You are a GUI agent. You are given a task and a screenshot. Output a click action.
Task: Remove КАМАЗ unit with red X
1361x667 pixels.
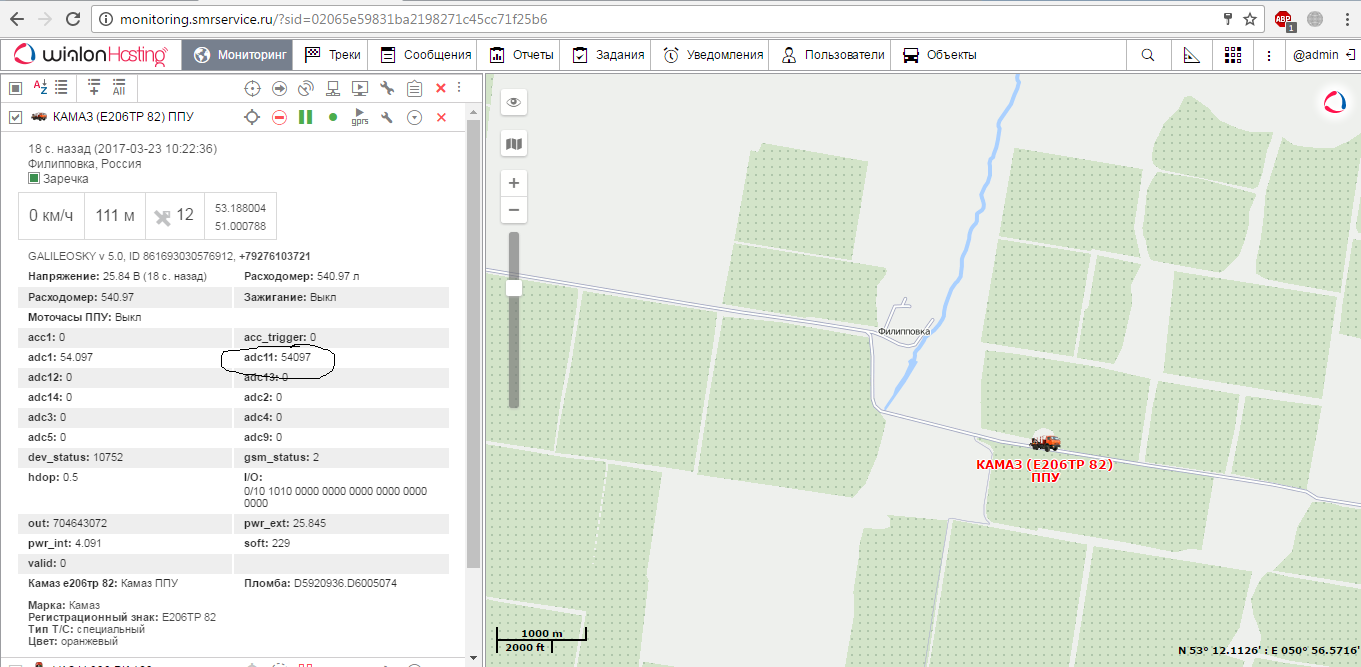(441, 118)
